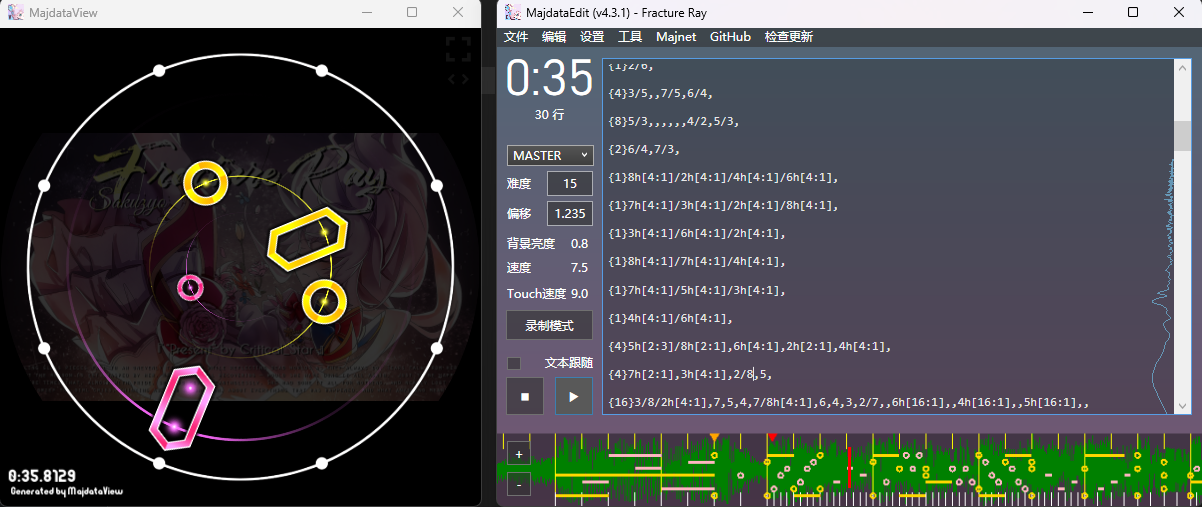The width and height of the screenshot is (1202, 507).
Task: Click the 录制模式 button
Action: (x=550, y=325)
